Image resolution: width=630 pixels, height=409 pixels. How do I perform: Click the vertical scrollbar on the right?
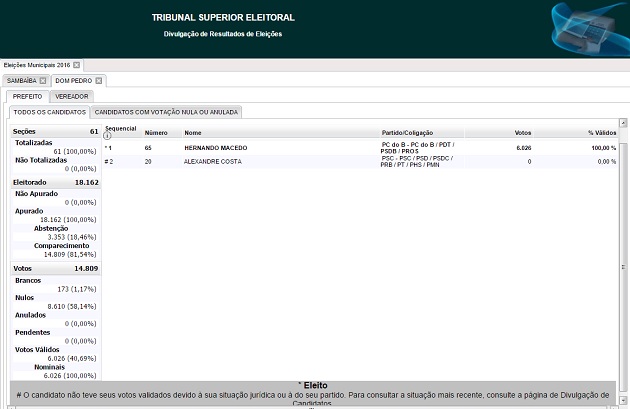[x=624, y=250]
